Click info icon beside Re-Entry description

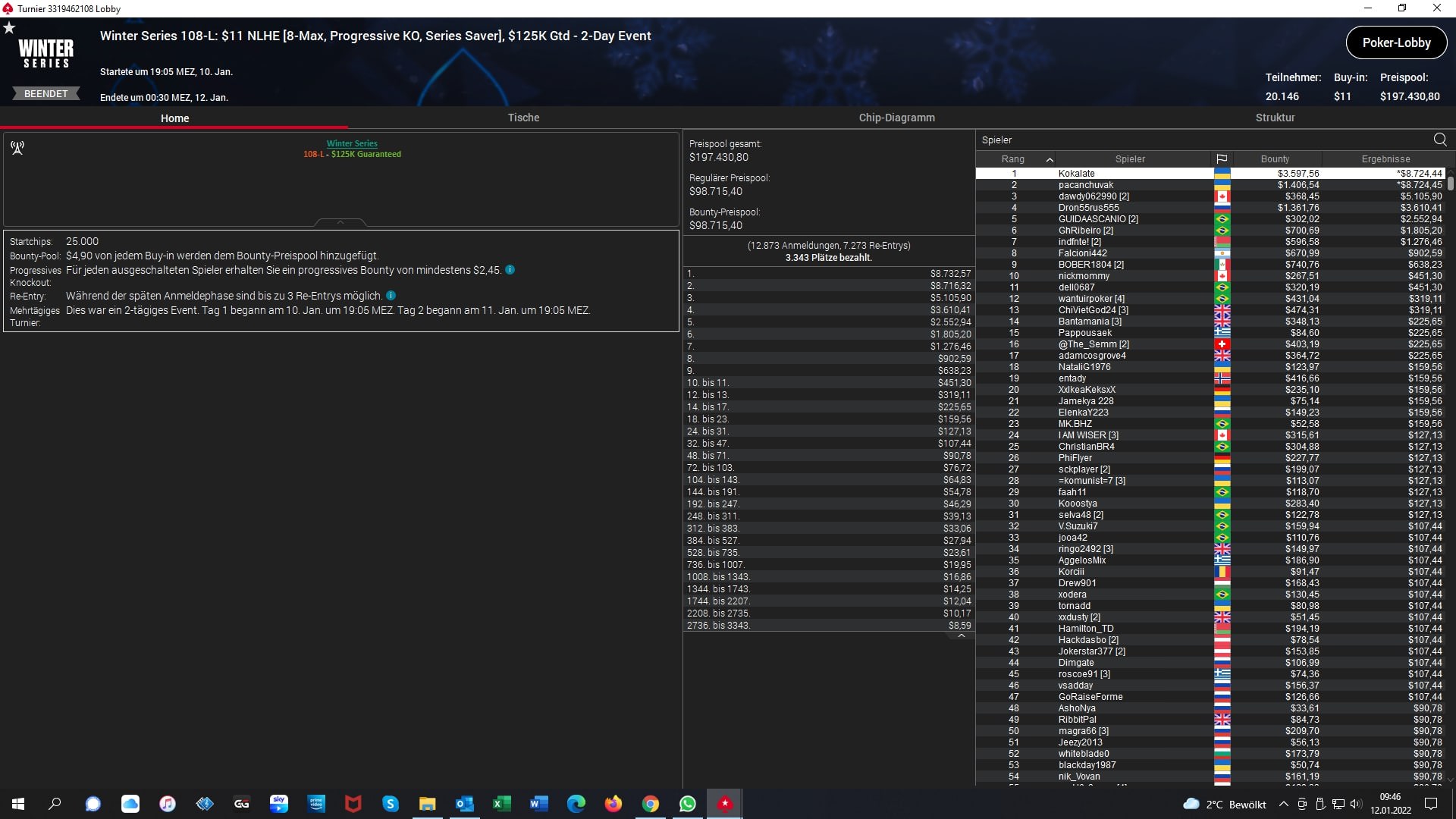391,296
